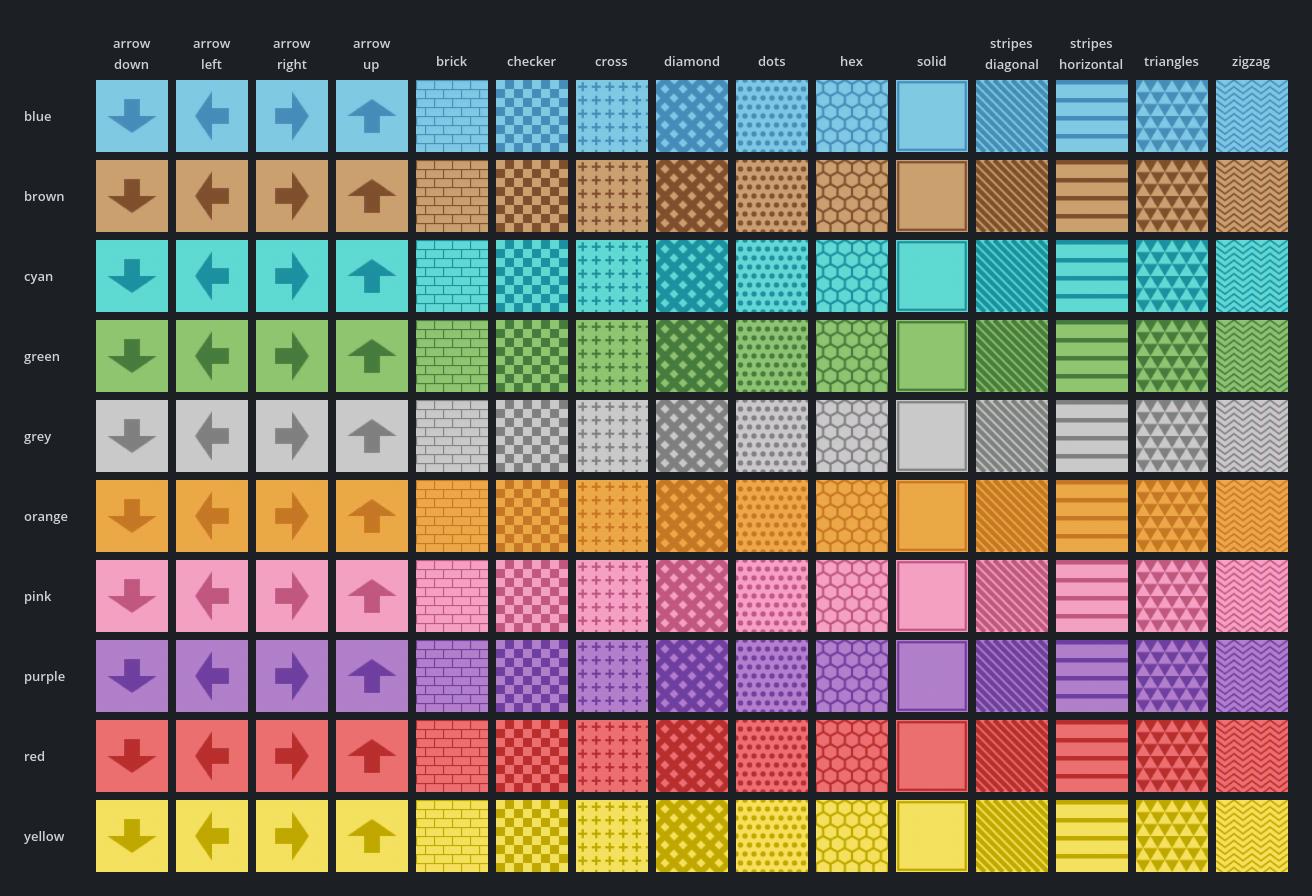Viewport: 1312px width, 896px height.
Task: Click the blue triangles pattern tile
Action: click(x=1172, y=116)
